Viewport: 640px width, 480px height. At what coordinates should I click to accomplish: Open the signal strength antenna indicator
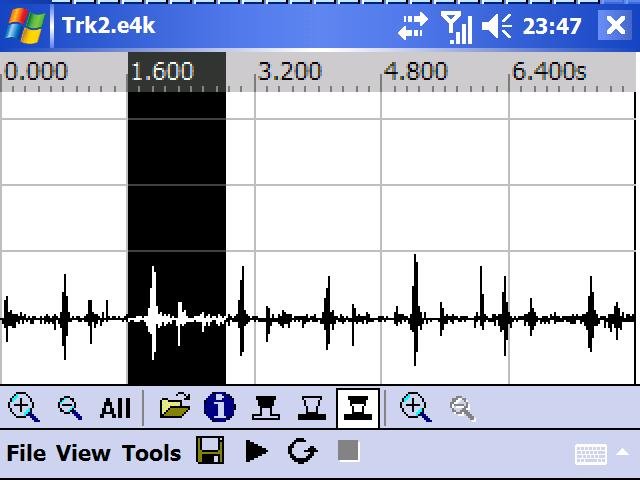pos(457,27)
